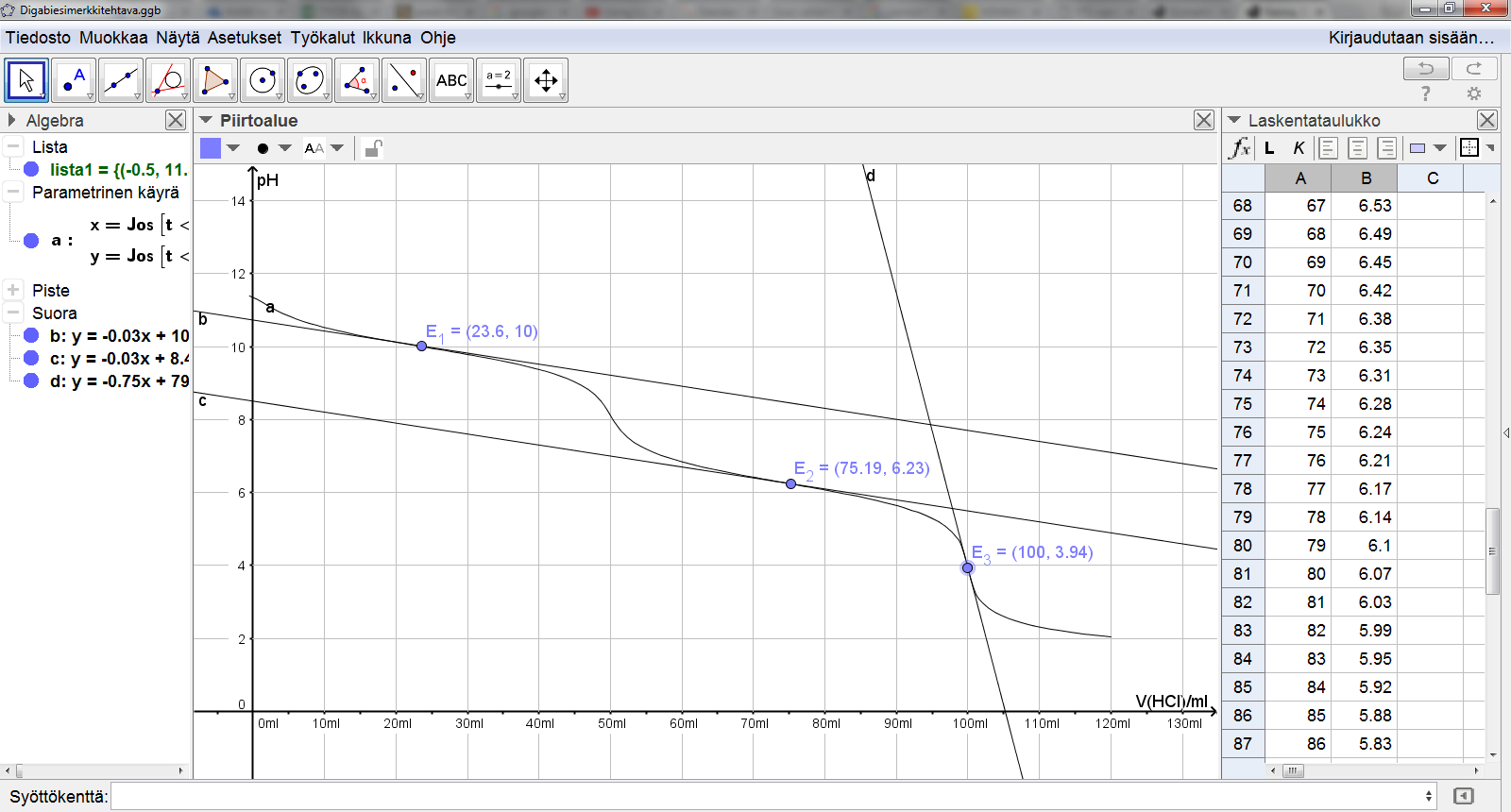Choose the Line through two points tool
1511x812 pixels.
pos(120,80)
